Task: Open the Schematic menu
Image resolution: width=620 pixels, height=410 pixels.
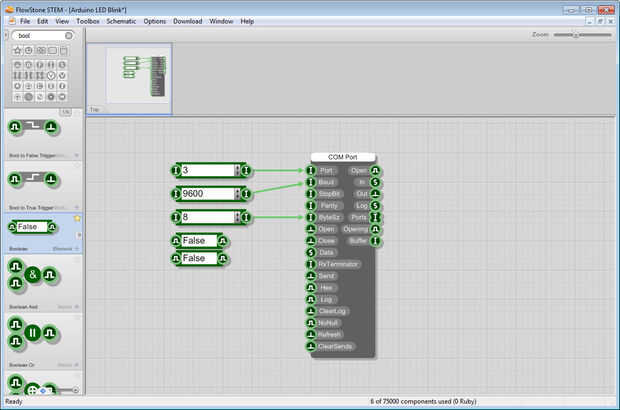Action: click(121, 21)
